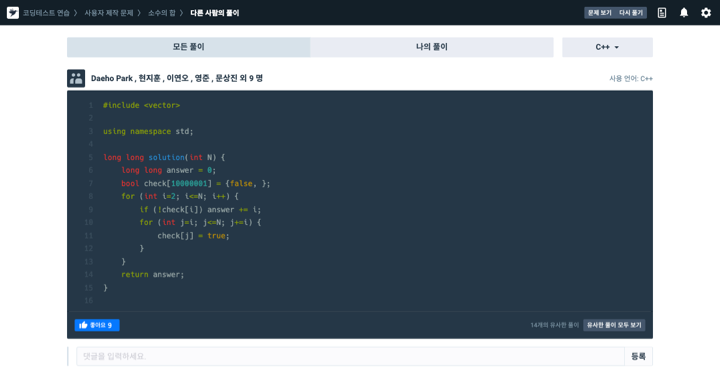Screen dimensions: 720x375
Task: Click the 14개의 유사한 풀이 text
Action: click(555, 325)
